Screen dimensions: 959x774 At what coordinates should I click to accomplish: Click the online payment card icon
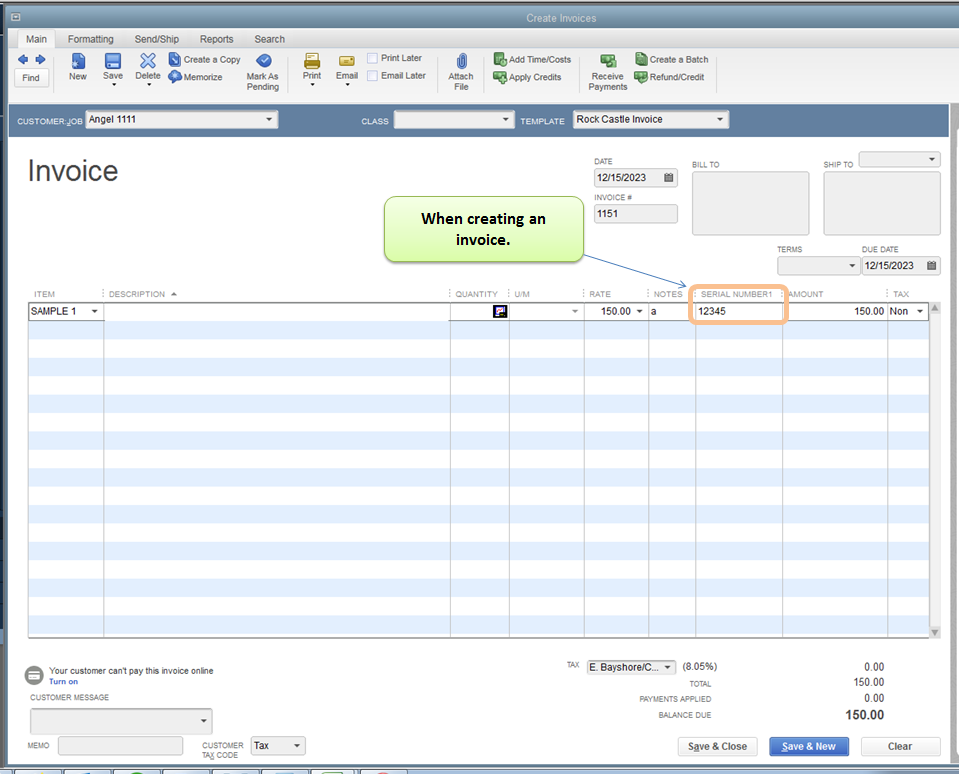pyautogui.click(x=34, y=676)
